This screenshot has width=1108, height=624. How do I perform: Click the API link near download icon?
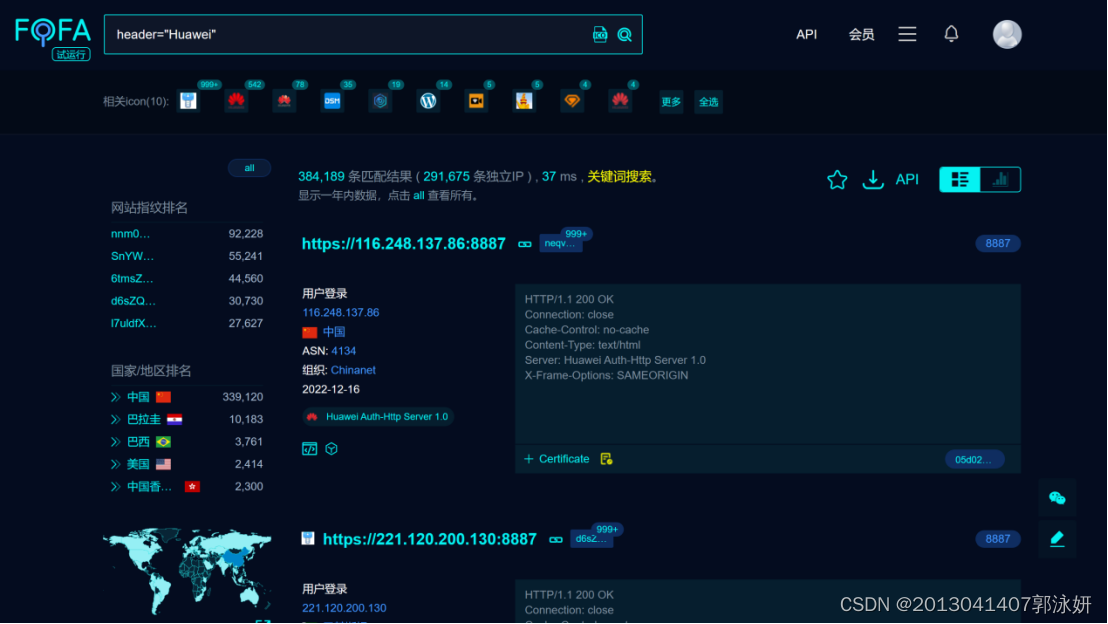[x=907, y=179]
